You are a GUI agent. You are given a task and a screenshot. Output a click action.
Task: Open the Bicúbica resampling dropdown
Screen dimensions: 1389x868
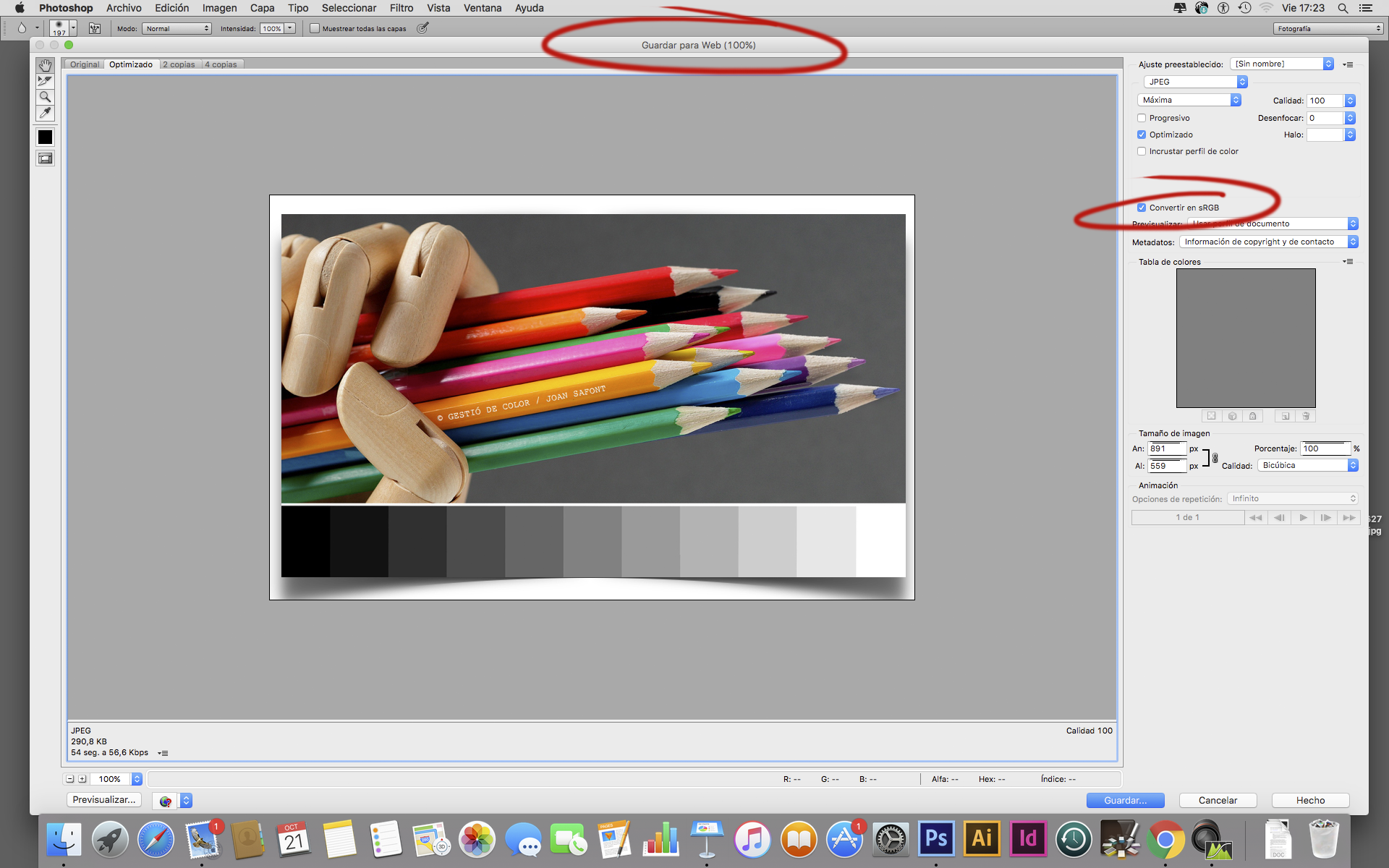point(1307,465)
